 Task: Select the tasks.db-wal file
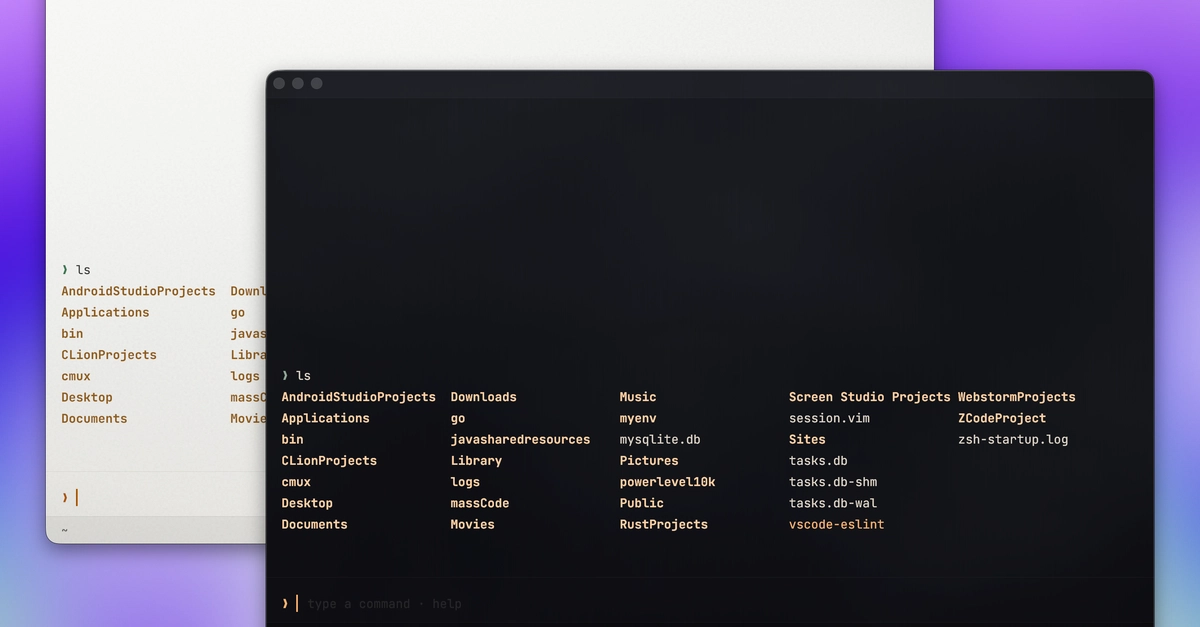coord(833,503)
